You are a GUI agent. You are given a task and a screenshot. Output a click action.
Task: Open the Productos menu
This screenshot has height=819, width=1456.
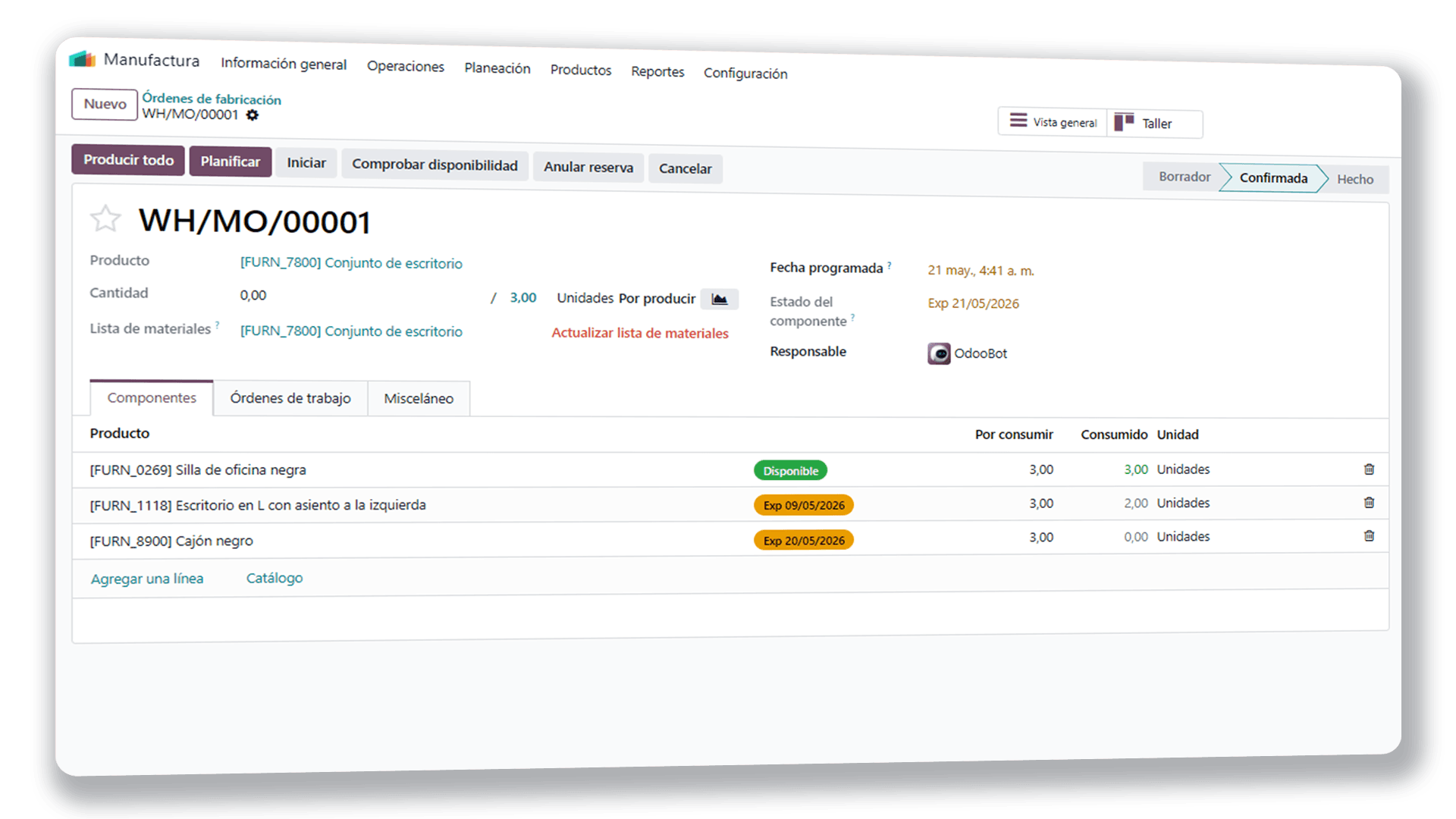tap(581, 70)
